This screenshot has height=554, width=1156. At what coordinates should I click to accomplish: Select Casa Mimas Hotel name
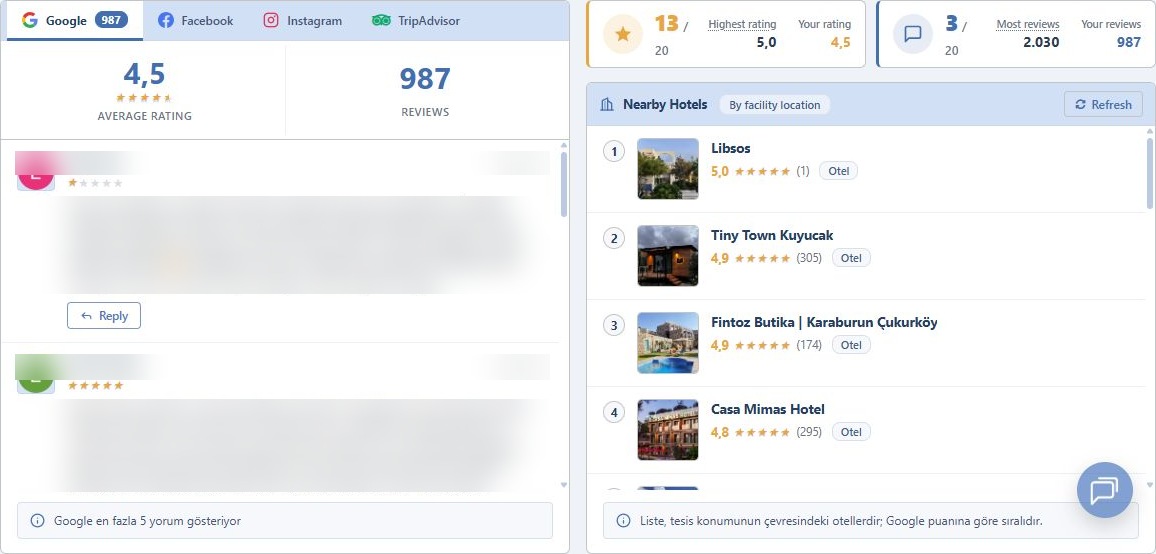click(767, 409)
